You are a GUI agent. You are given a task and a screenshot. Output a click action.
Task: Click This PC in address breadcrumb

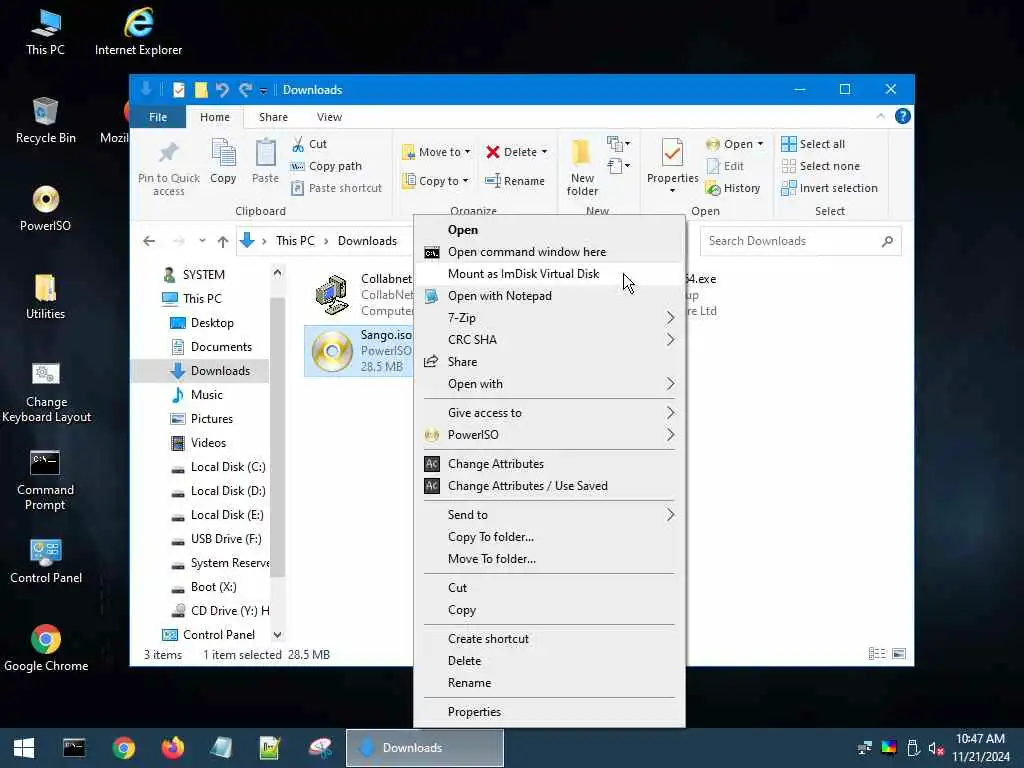[x=295, y=241]
